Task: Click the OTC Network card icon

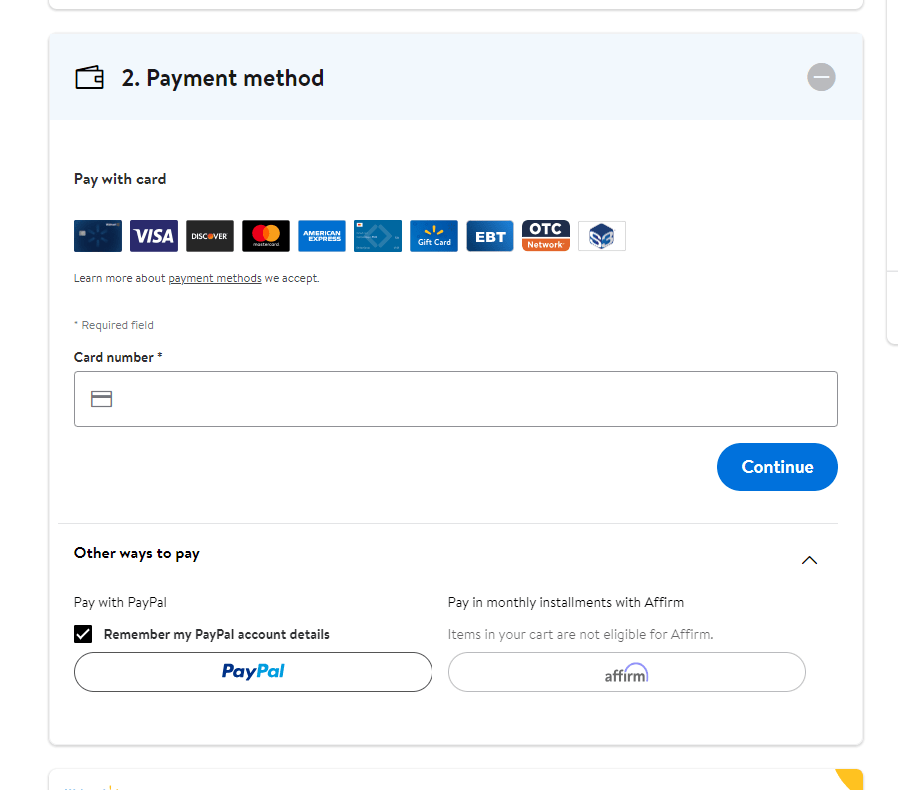Action: click(x=546, y=236)
